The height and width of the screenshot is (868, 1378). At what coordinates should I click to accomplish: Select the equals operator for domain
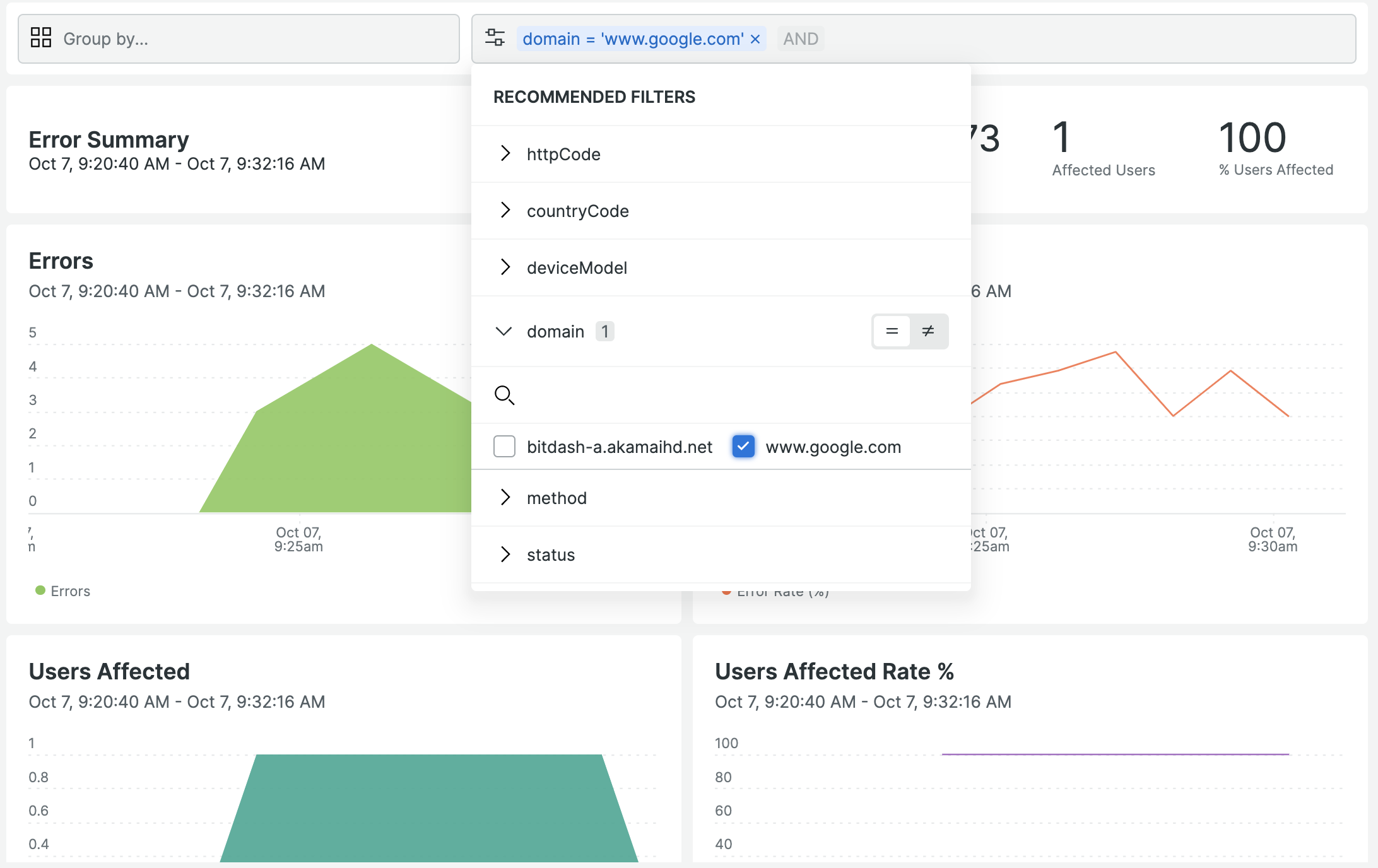coord(892,331)
